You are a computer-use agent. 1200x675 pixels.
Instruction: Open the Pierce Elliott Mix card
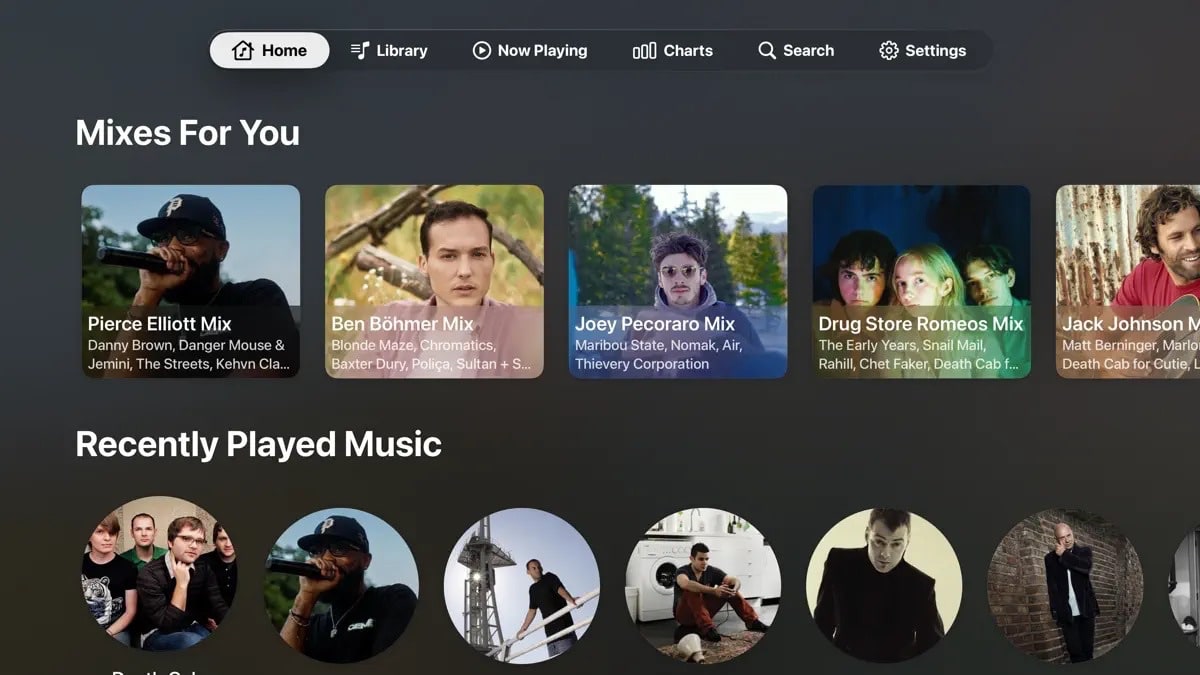pos(191,281)
